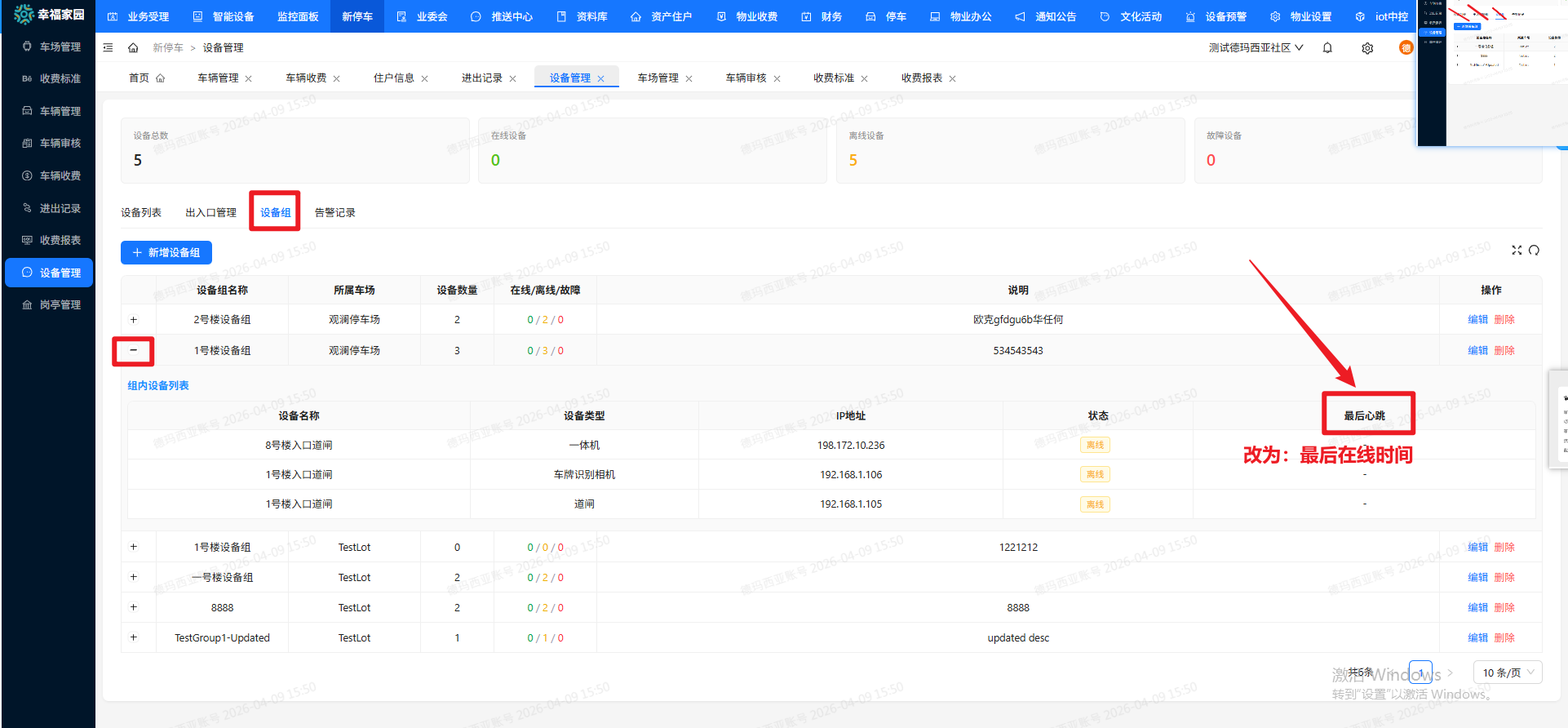Collapse the sidebar menu hamburger icon

pyautogui.click(x=108, y=48)
